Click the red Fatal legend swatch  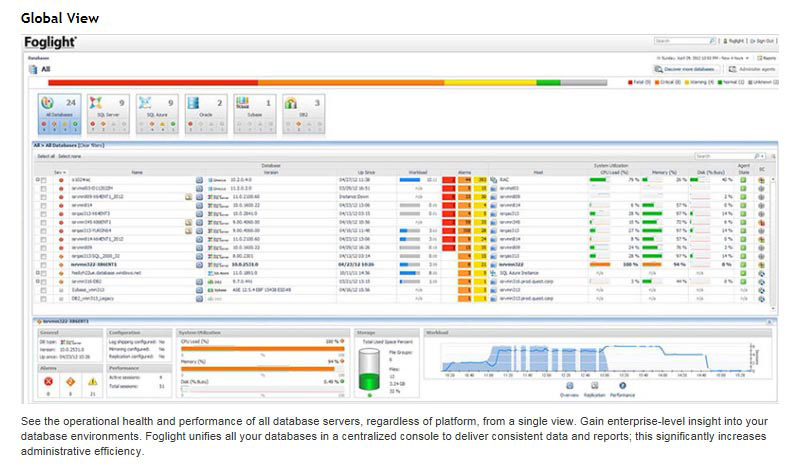pos(630,82)
